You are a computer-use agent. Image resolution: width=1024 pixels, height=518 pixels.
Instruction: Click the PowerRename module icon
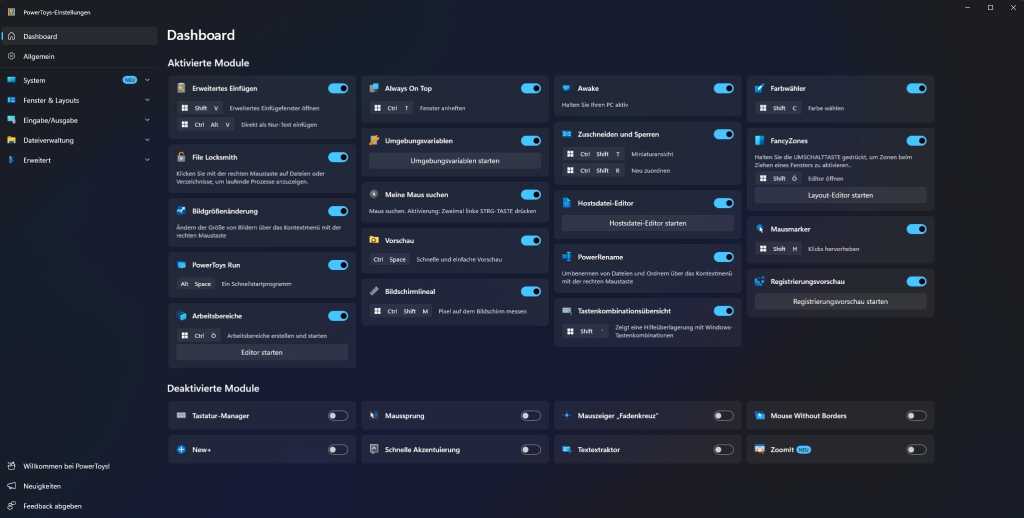click(566, 257)
